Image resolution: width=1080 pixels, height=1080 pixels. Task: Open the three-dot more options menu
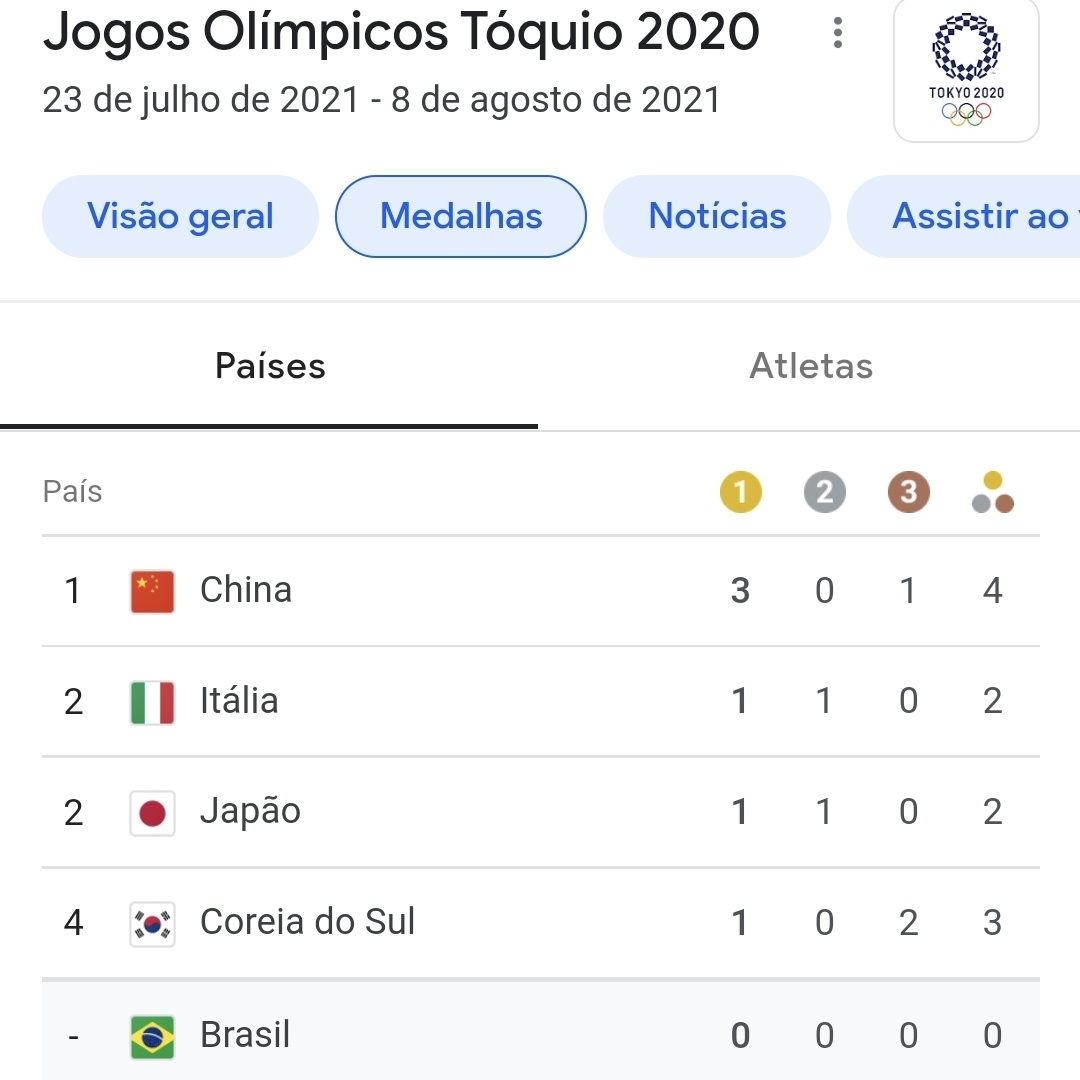point(838,32)
